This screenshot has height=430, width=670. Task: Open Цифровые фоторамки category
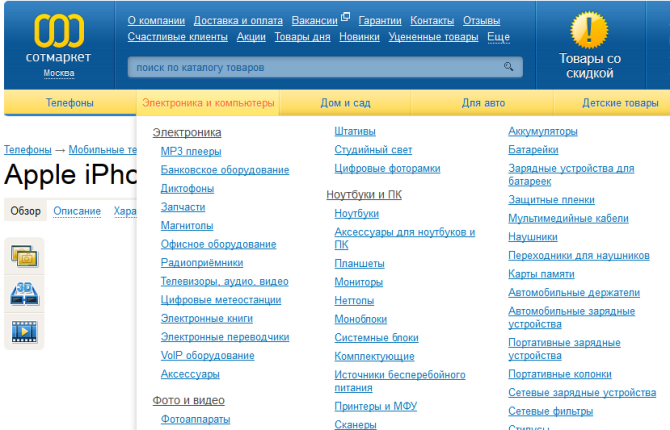click(x=387, y=168)
